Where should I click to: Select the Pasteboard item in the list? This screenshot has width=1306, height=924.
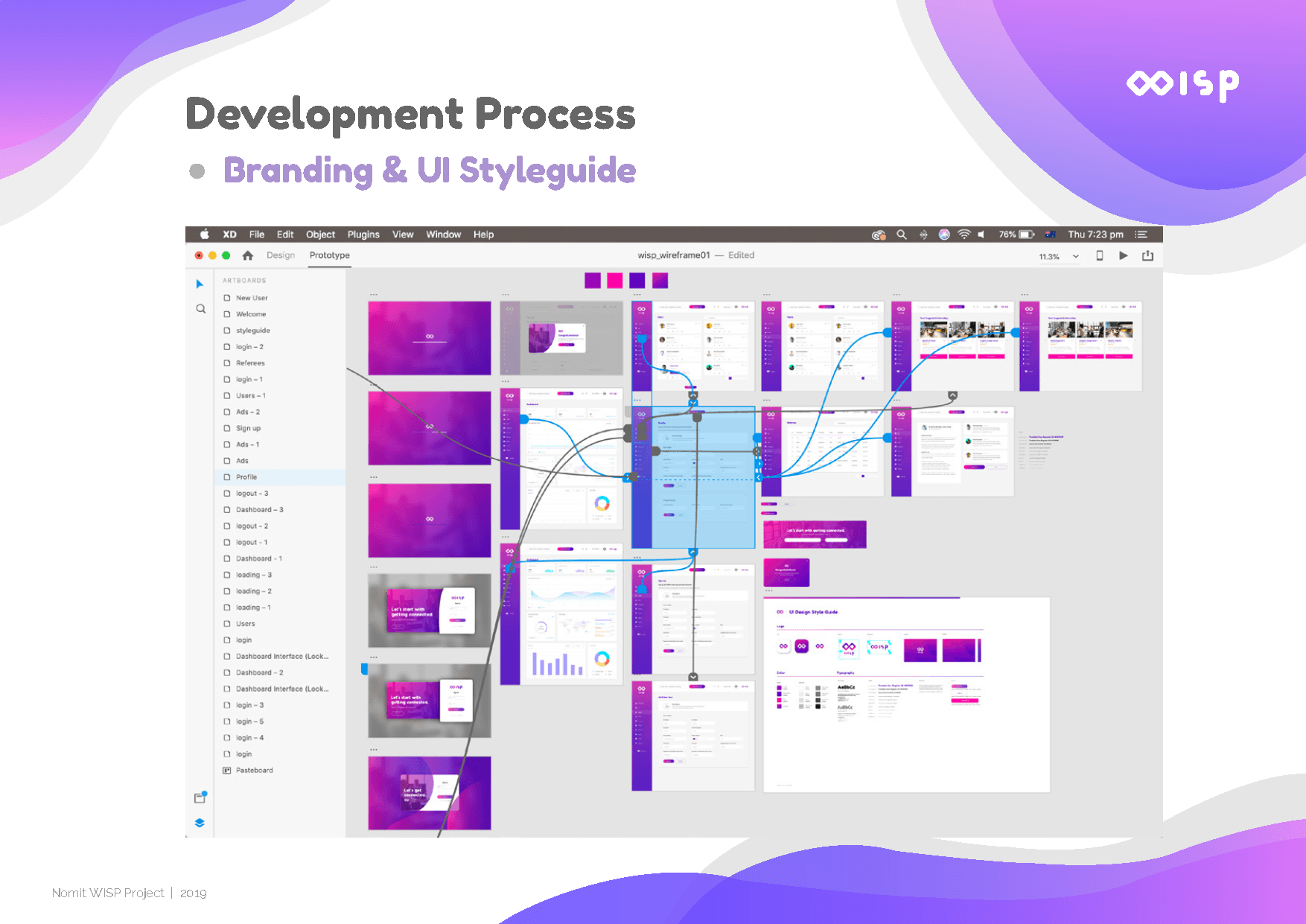tap(254, 771)
